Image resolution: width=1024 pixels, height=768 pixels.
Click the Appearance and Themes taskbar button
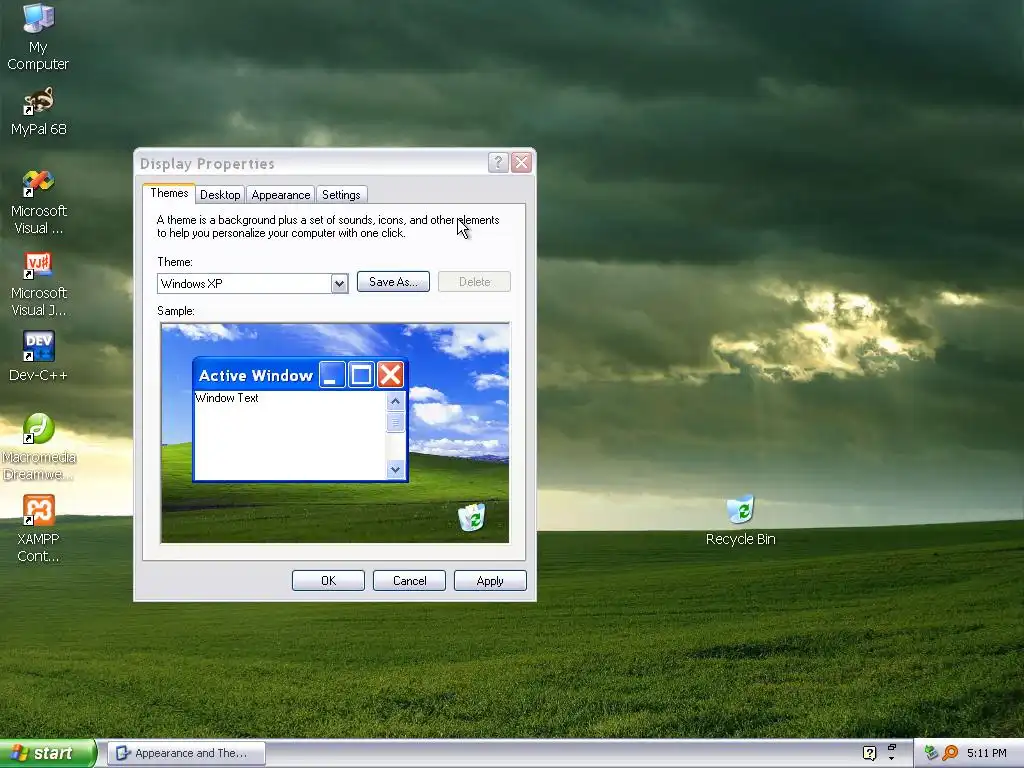(x=186, y=753)
